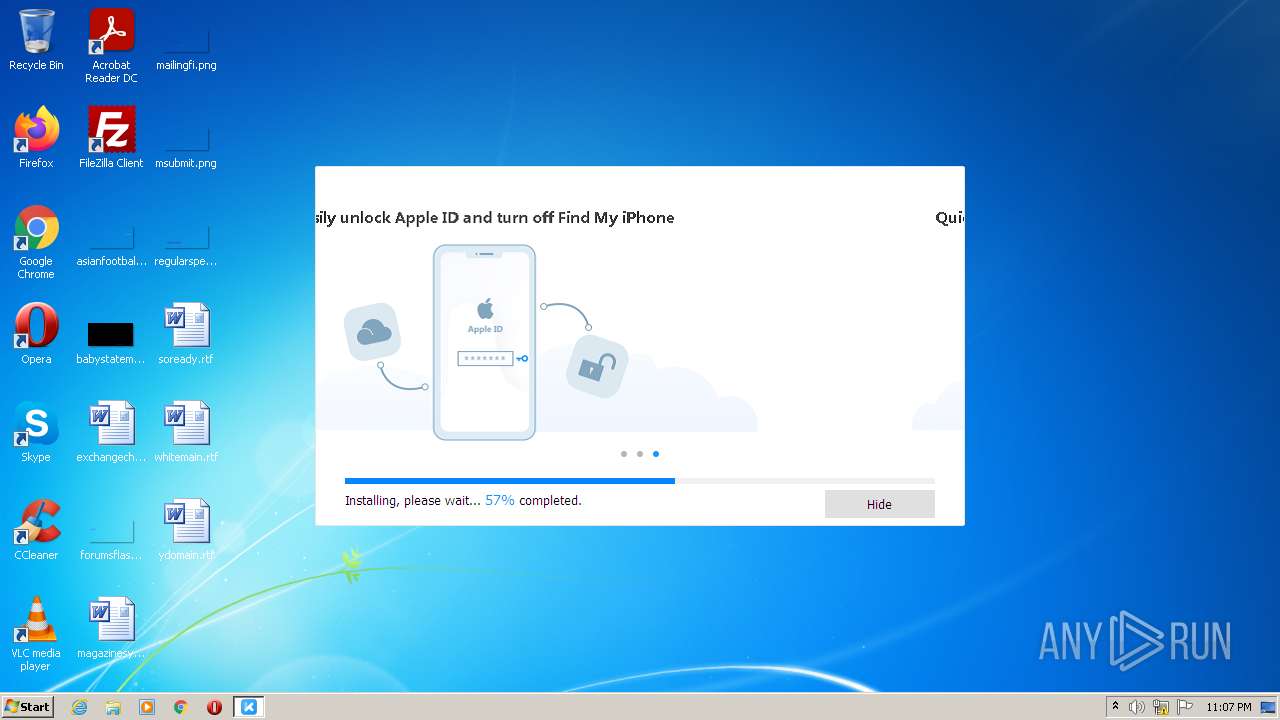This screenshot has width=1280, height=720.
Task: Open the Action Center flag icon
Action: (x=1185, y=707)
